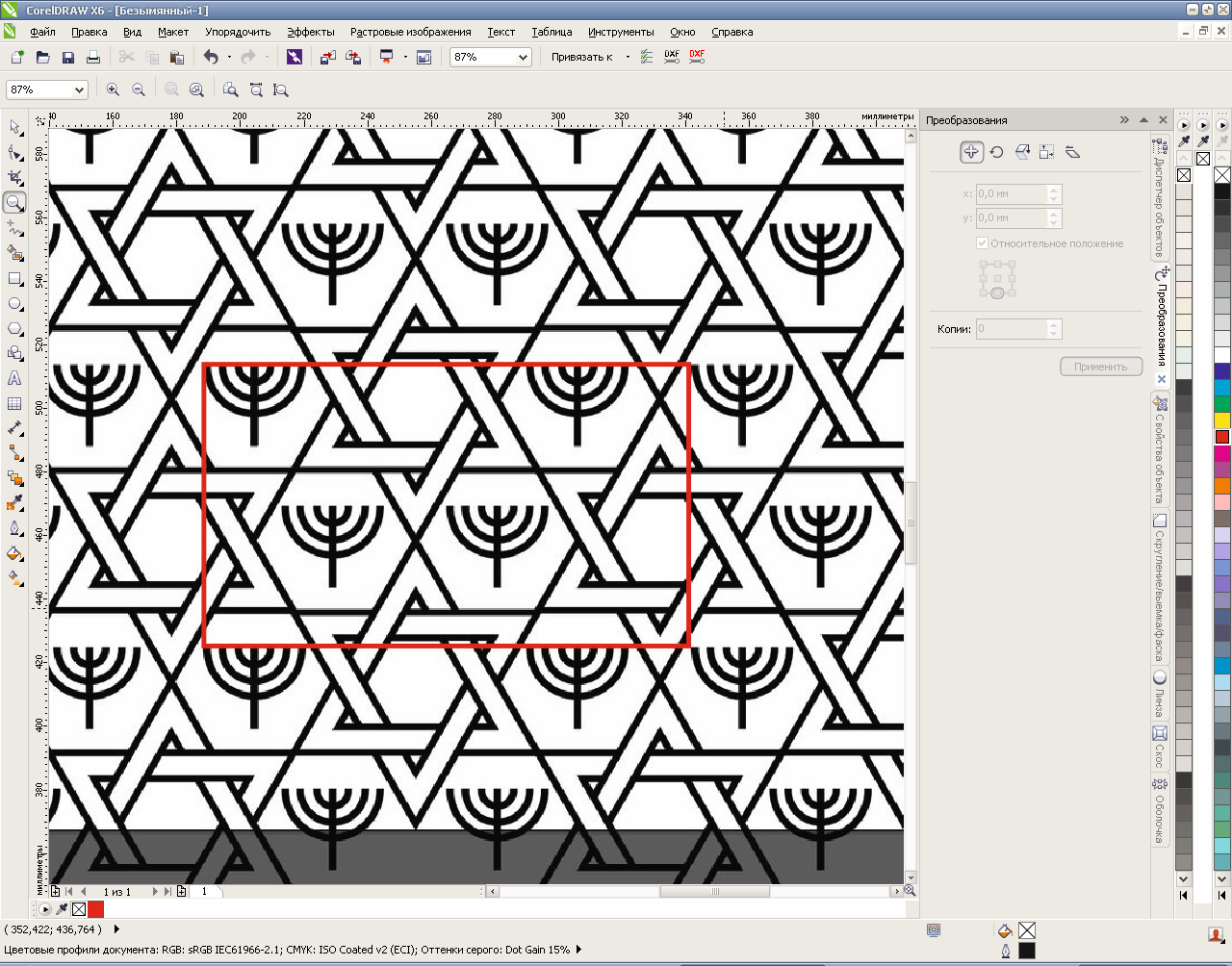Select the Smart Fill tool

[14, 253]
